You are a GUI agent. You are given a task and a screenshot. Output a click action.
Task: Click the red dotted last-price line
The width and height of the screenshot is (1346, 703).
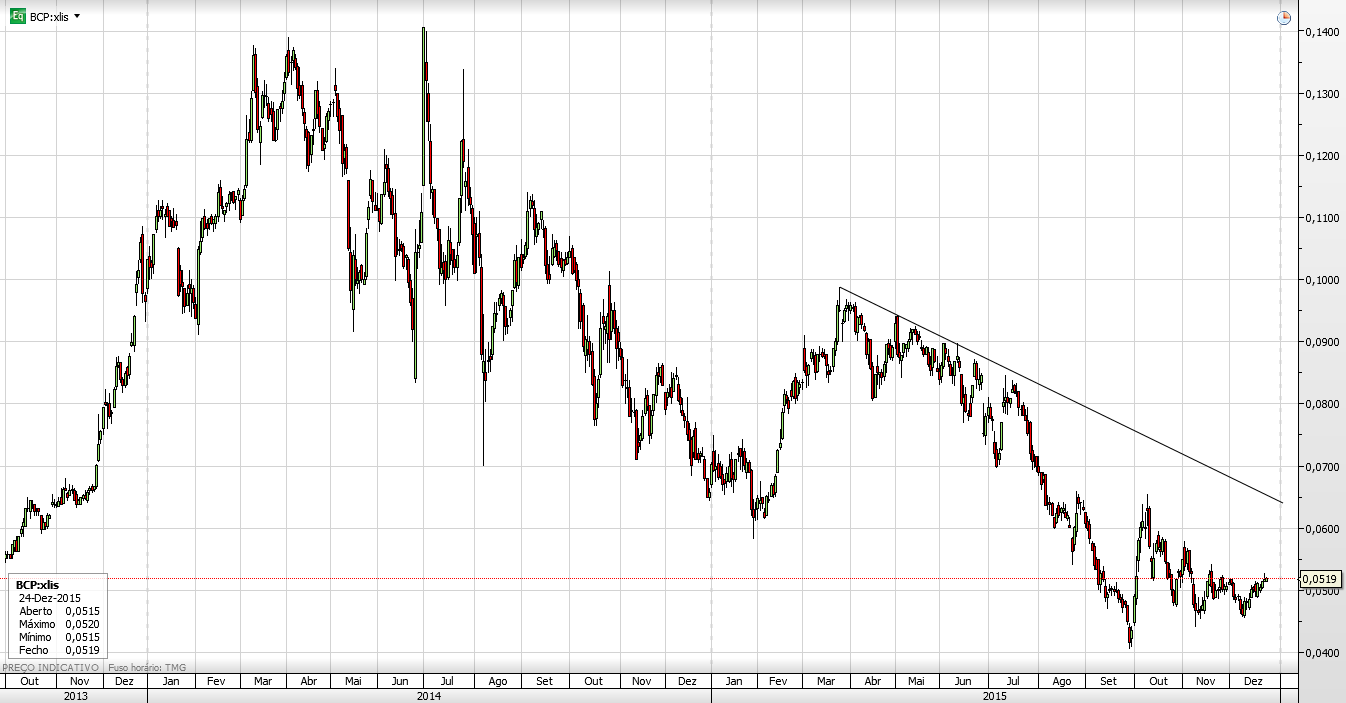point(700,578)
